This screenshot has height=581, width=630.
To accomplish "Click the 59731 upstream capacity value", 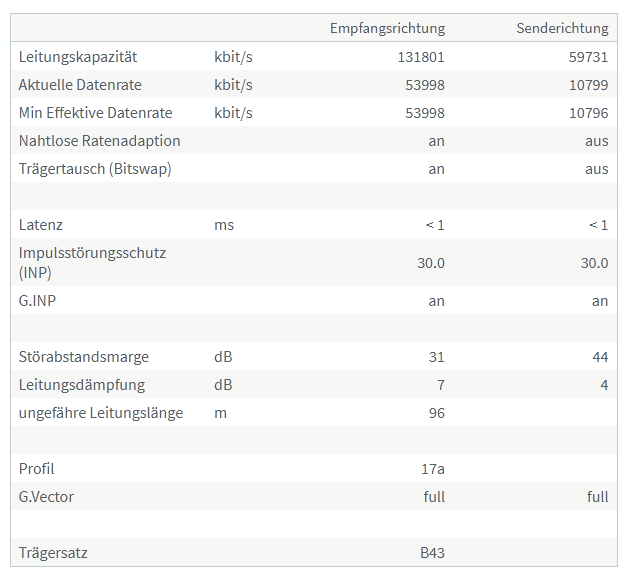I will (x=589, y=57).
